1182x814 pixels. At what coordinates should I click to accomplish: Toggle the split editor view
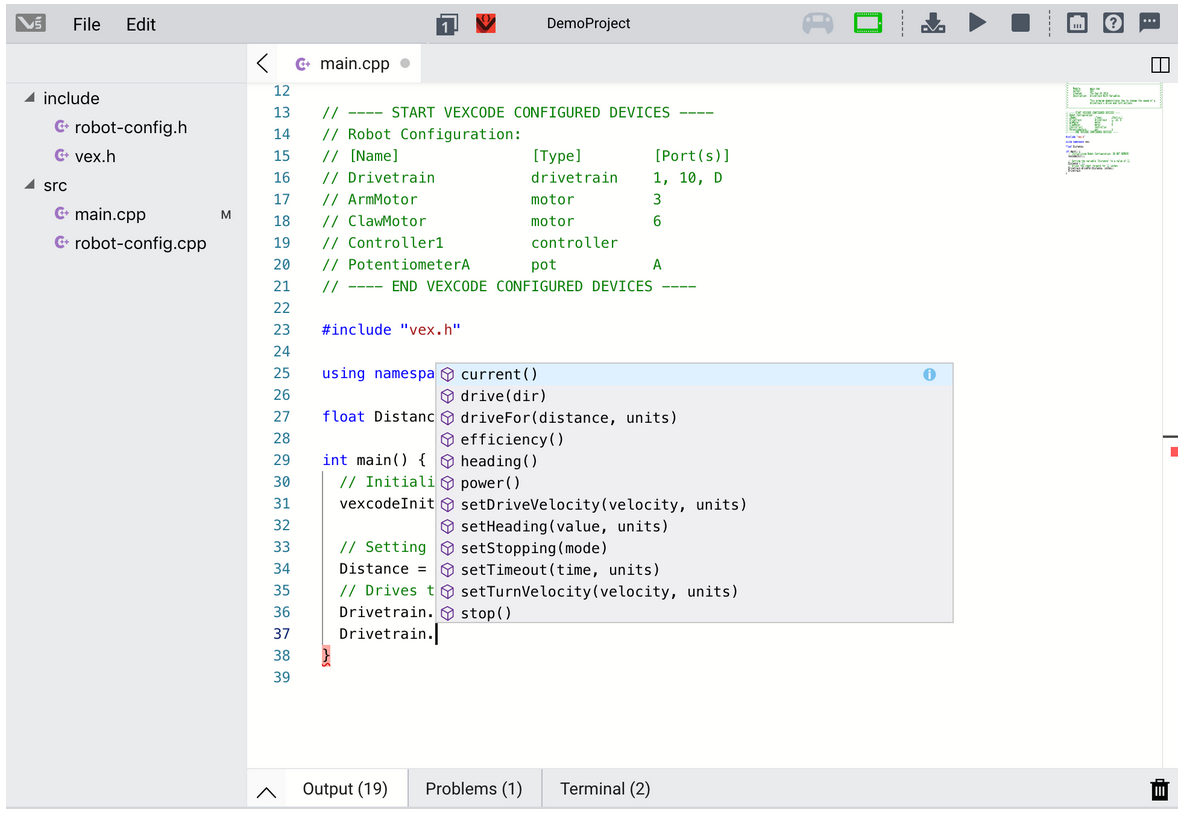pyautogui.click(x=1160, y=65)
